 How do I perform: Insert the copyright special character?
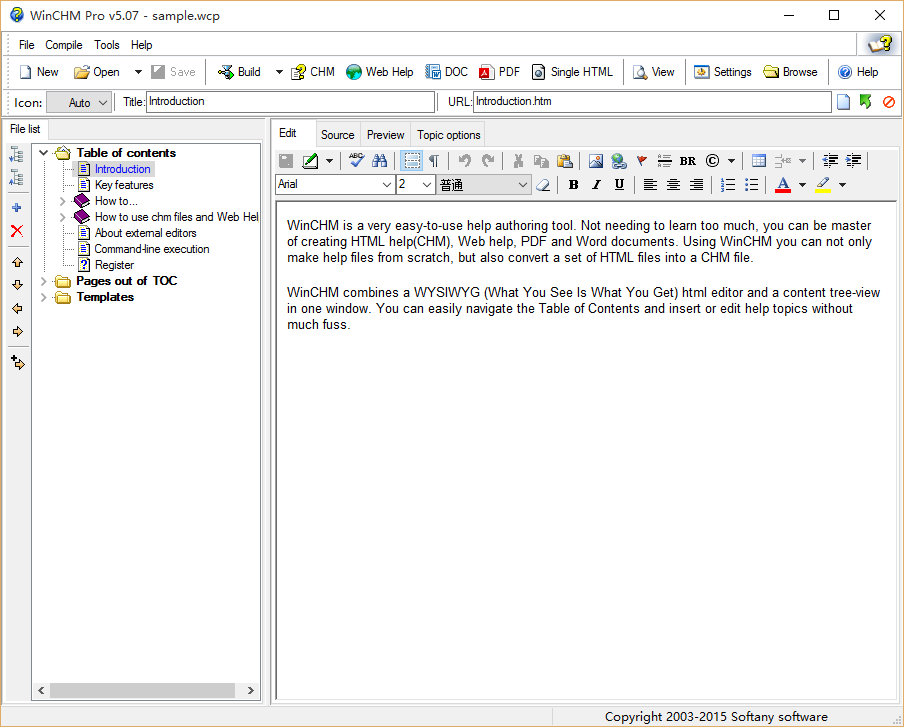pyautogui.click(x=713, y=161)
